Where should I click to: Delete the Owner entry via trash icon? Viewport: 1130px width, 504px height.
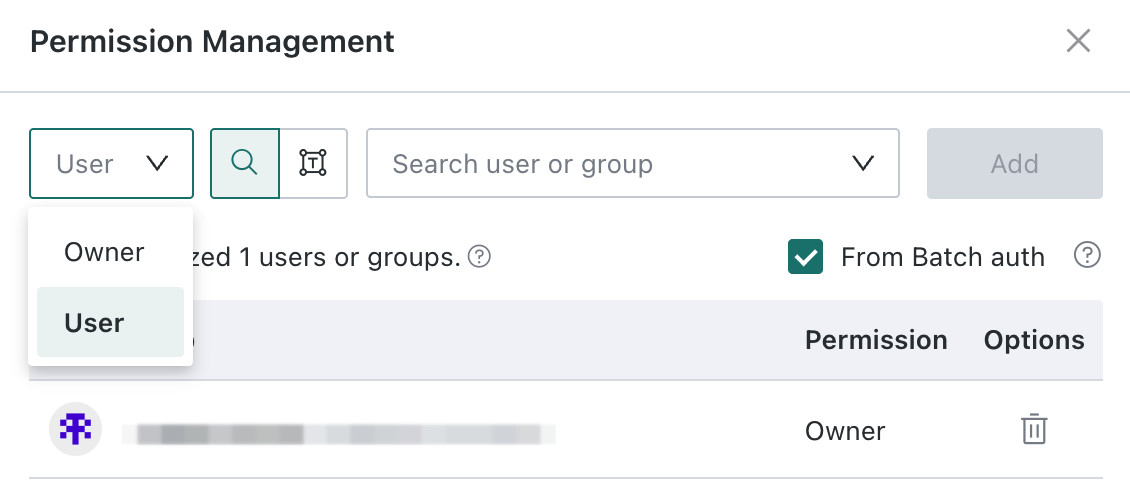(x=1033, y=429)
